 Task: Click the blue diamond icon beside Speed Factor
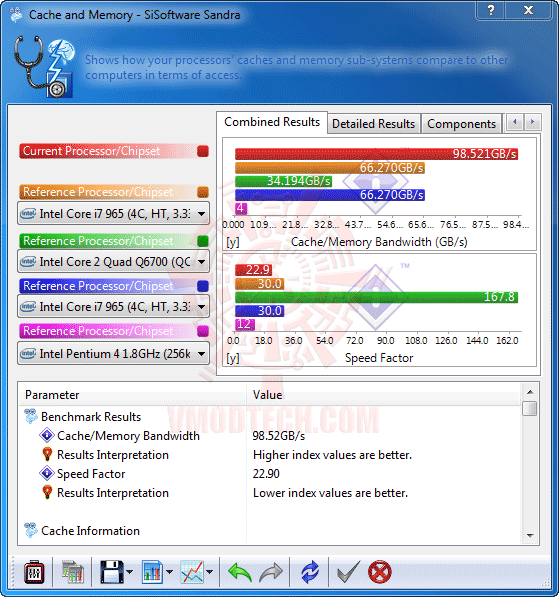[47, 473]
